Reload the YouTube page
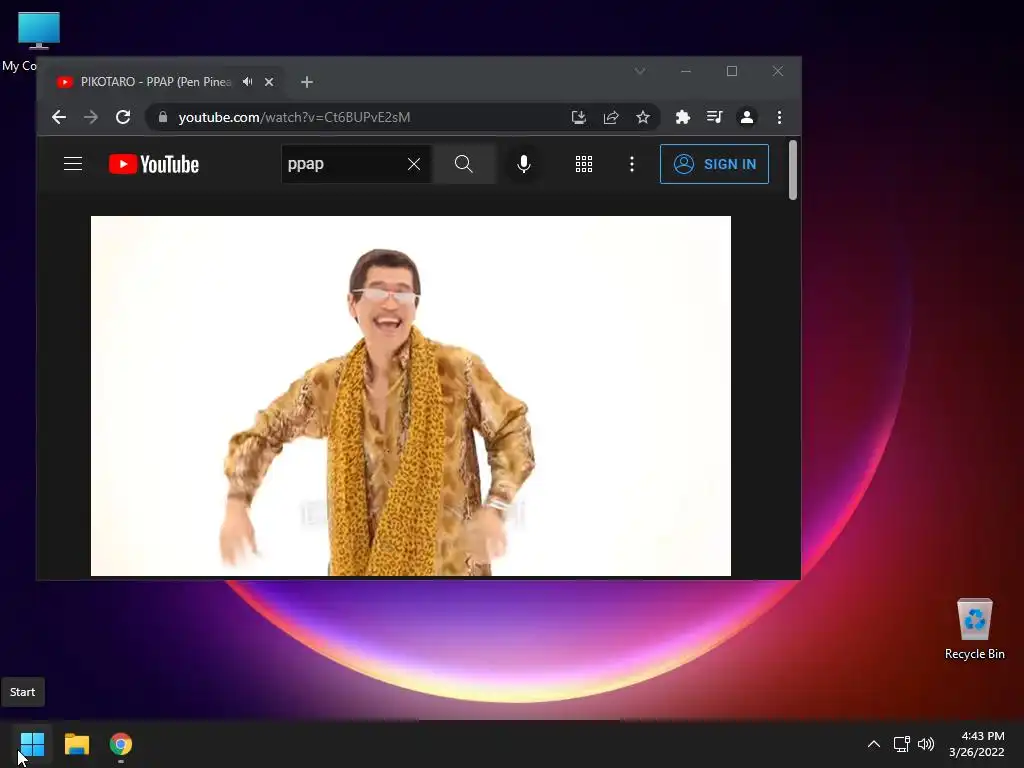The height and width of the screenshot is (768, 1024). coord(123,117)
